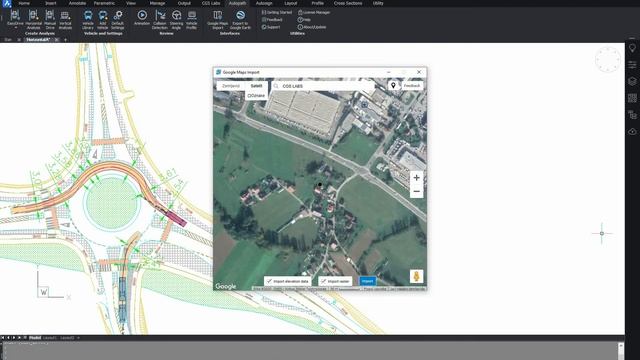Open the Layout ribbon tab
This screenshot has height=360, width=640.
pos(291,3)
